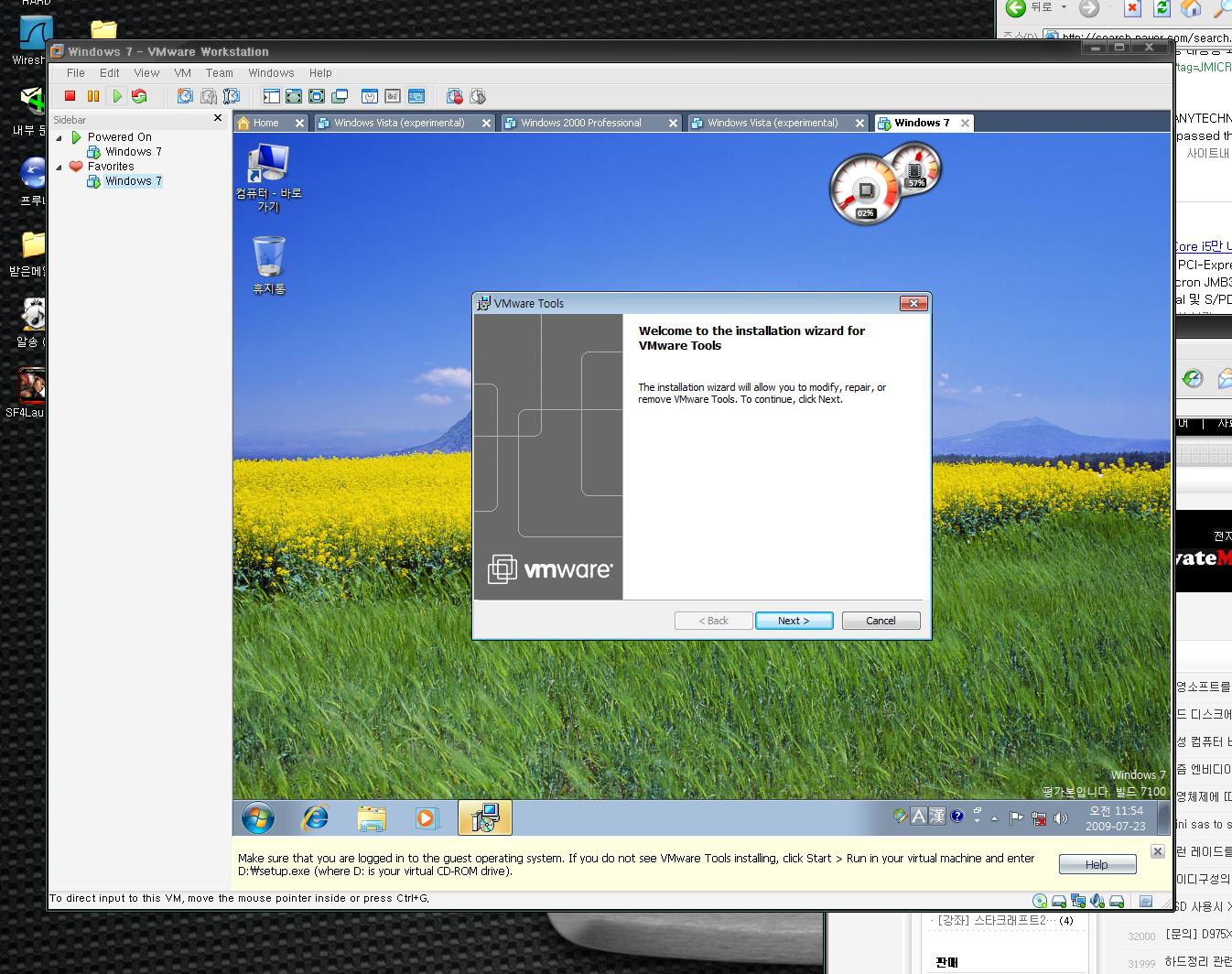Close the Windows 7 VM tab
The image size is (1232, 974).
[x=965, y=123]
